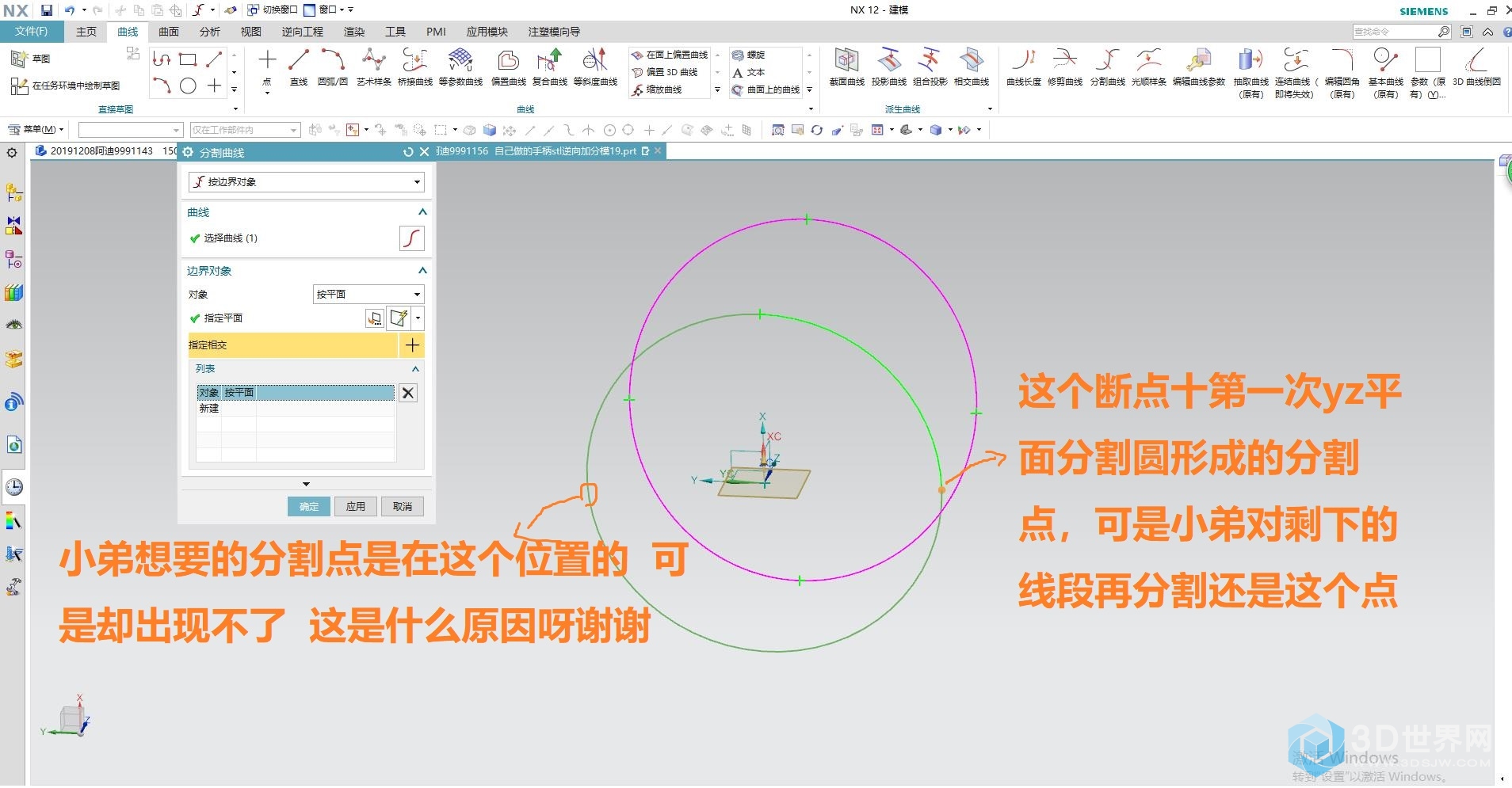Click the 取消 (Cancel) button
The height and width of the screenshot is (788, 1512).
pos(403,507)
